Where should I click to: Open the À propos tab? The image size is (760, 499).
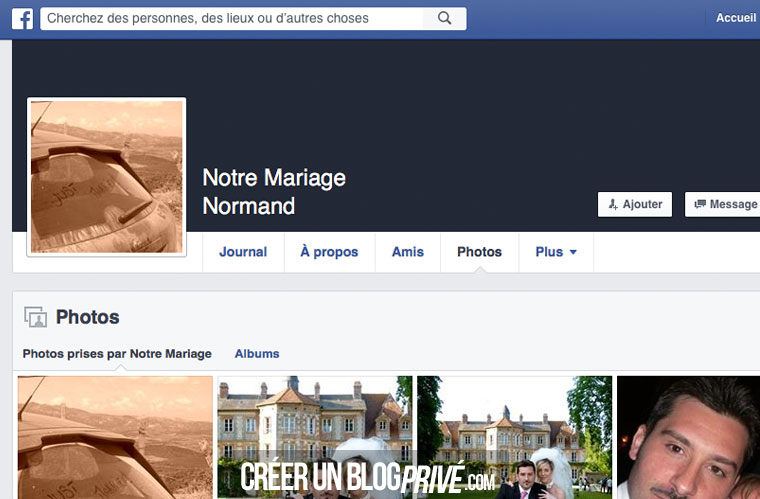pos(329,252)
